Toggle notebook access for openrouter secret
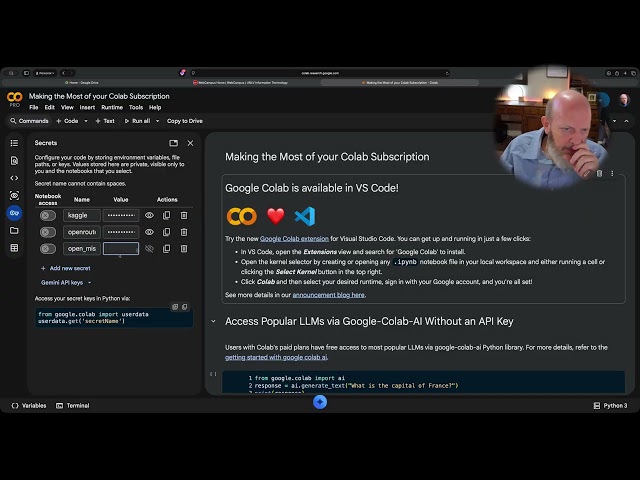640x480 pixels. pyautogui.click(x=48, y=232)
